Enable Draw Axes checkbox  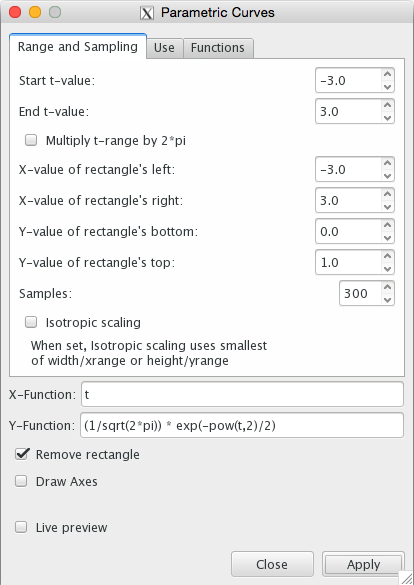[21, 481]
